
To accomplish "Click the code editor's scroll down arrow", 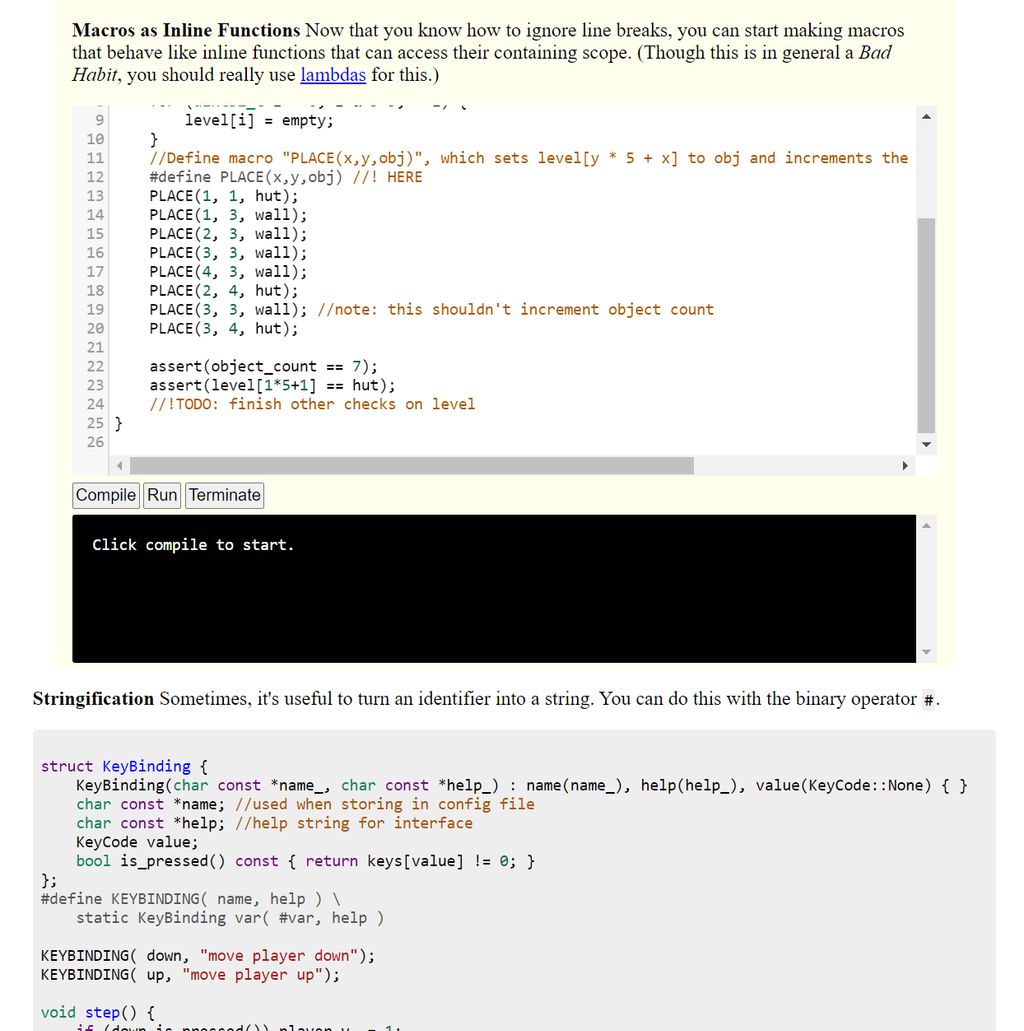I will 926,444.
